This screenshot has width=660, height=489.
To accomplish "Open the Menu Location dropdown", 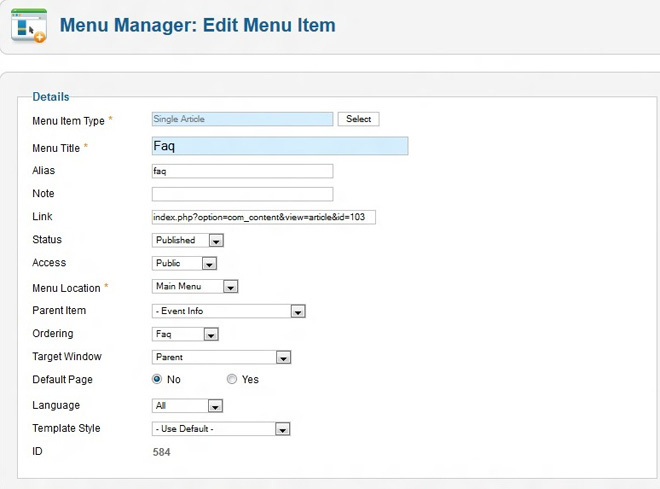I will point(195,287).
